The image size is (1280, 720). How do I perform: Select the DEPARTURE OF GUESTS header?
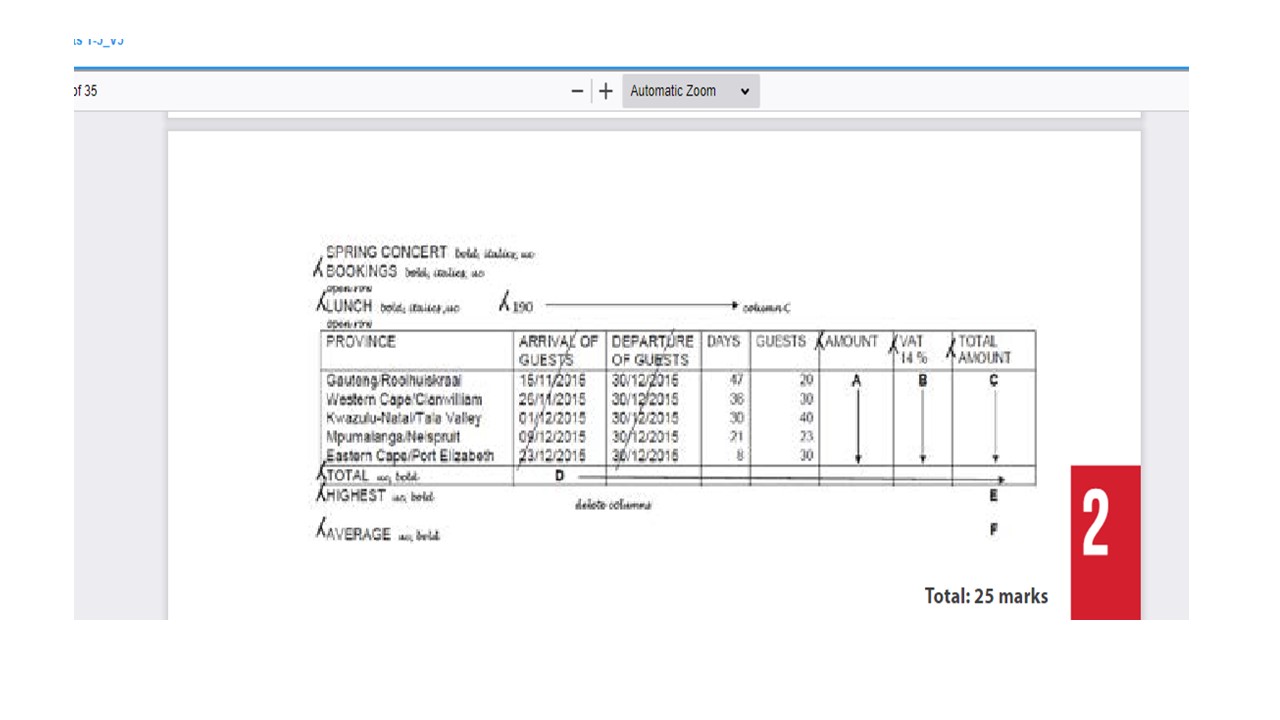[652, 350]
